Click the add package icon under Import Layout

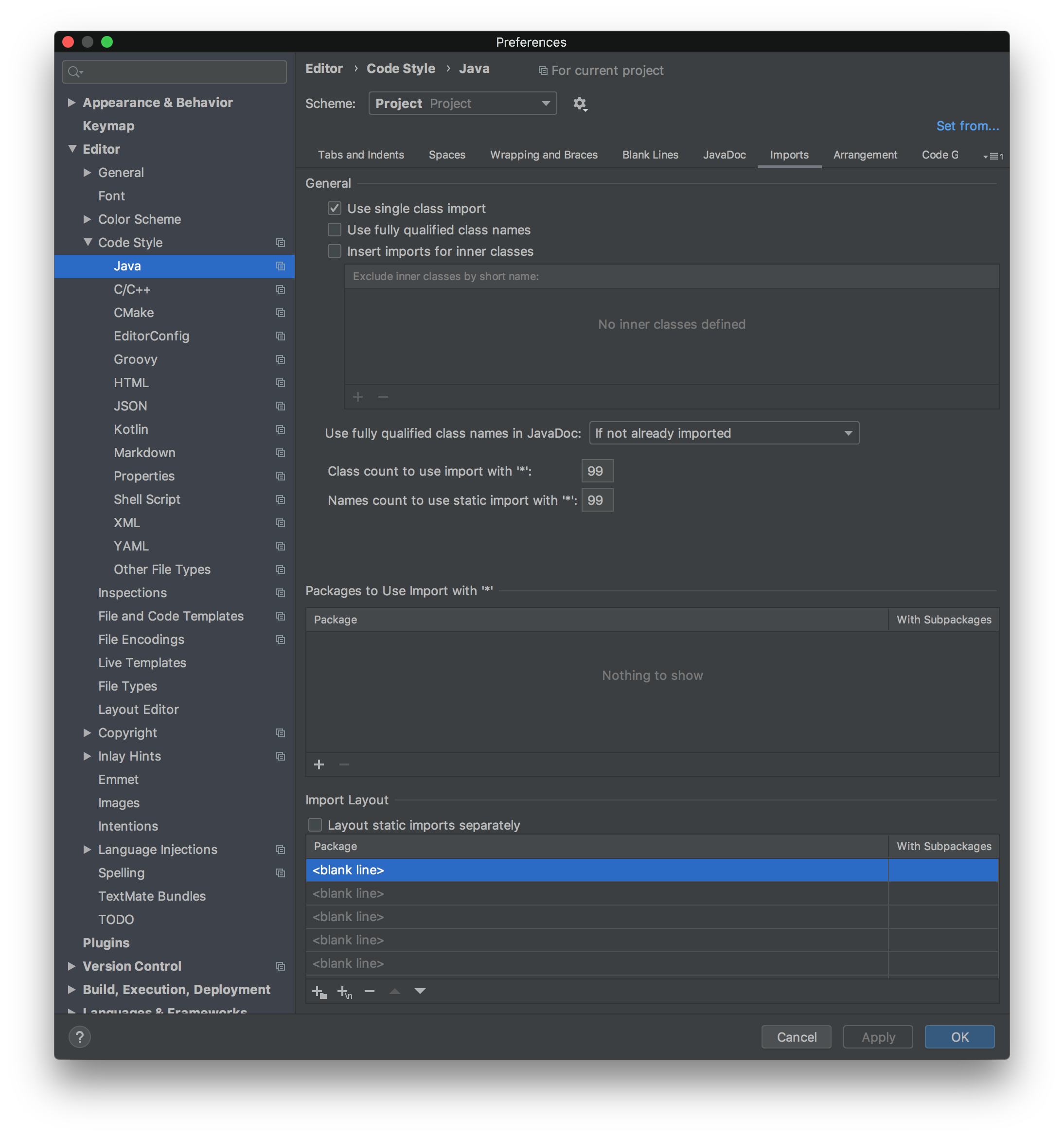click(319, 991)
